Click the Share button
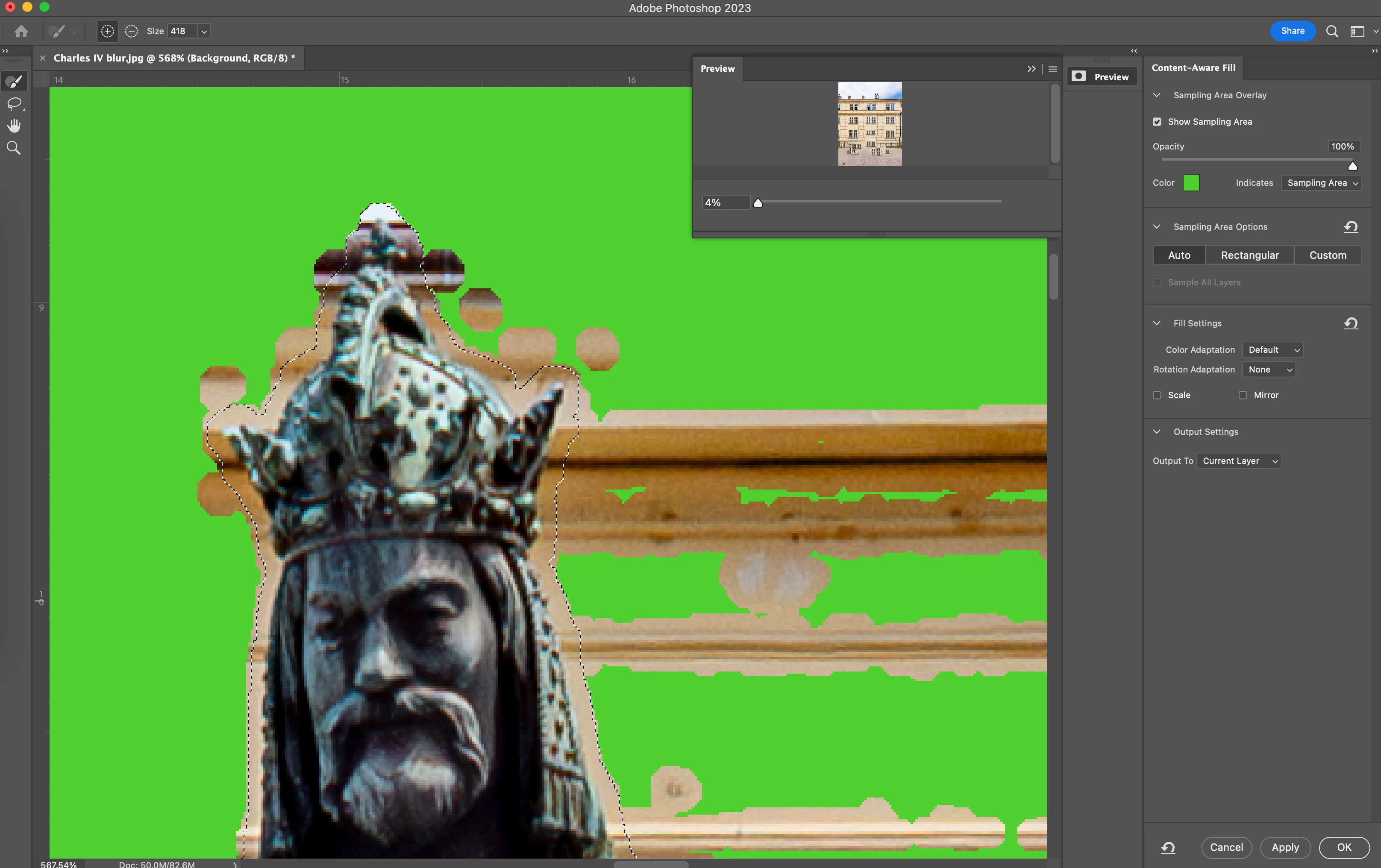1381x868 pixels. click(1292, 31)
